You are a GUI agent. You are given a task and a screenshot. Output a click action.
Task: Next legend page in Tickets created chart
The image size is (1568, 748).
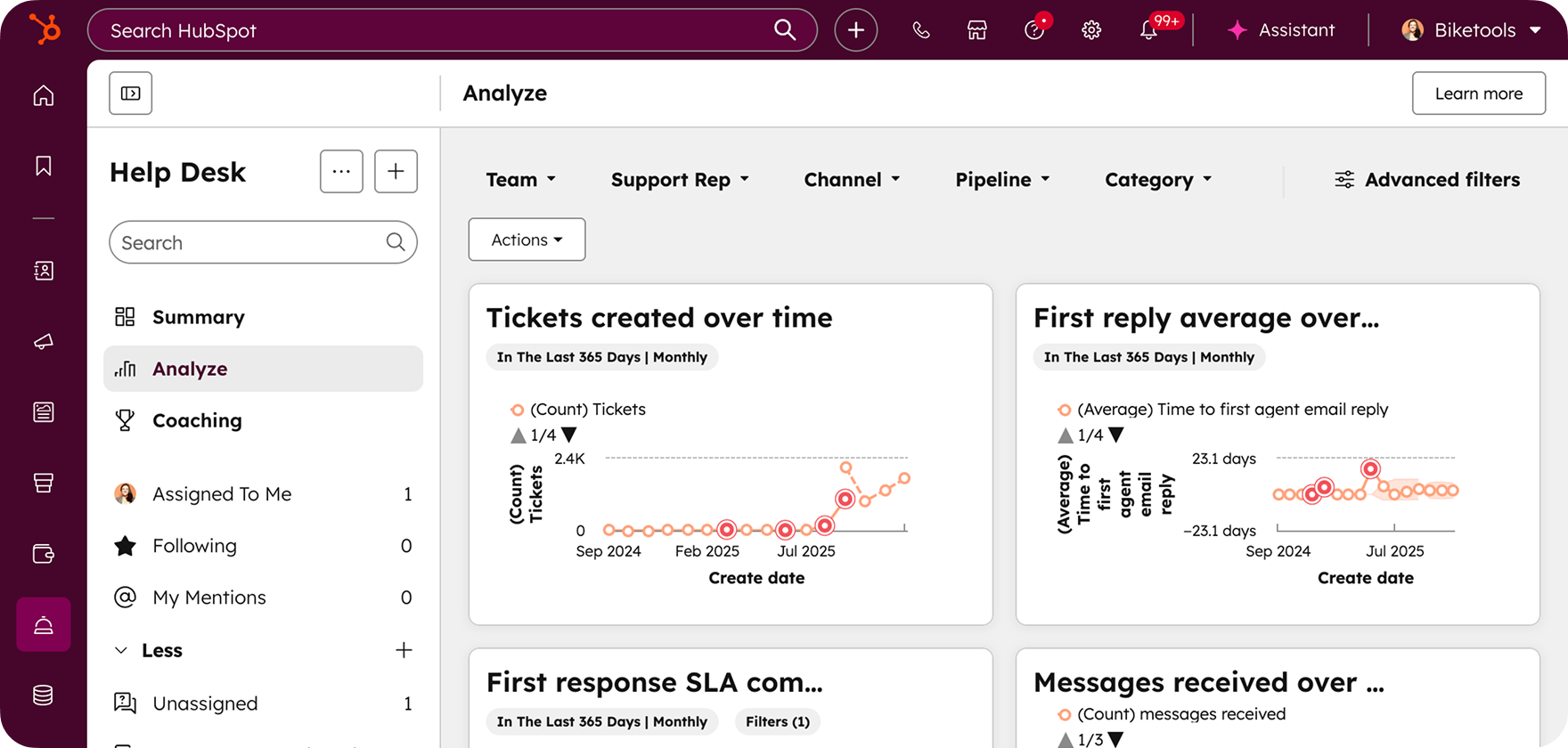pyautogui.click(x=569, y=435)
